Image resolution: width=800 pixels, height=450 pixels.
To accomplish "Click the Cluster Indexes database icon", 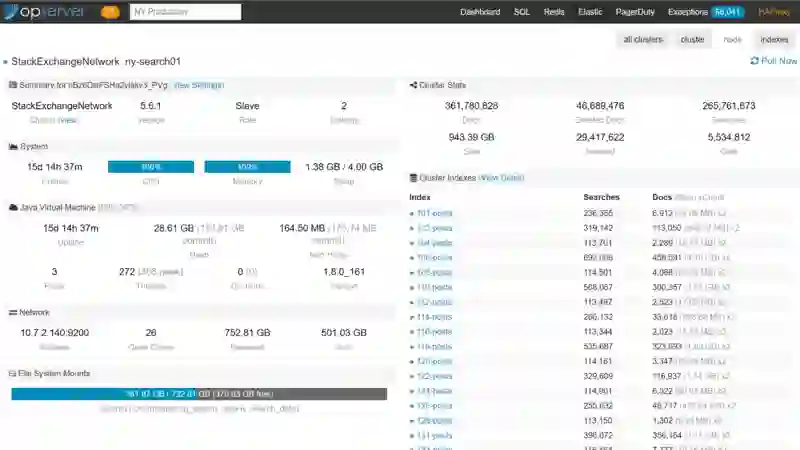I will pyautogui.click(x=413, y=178).
